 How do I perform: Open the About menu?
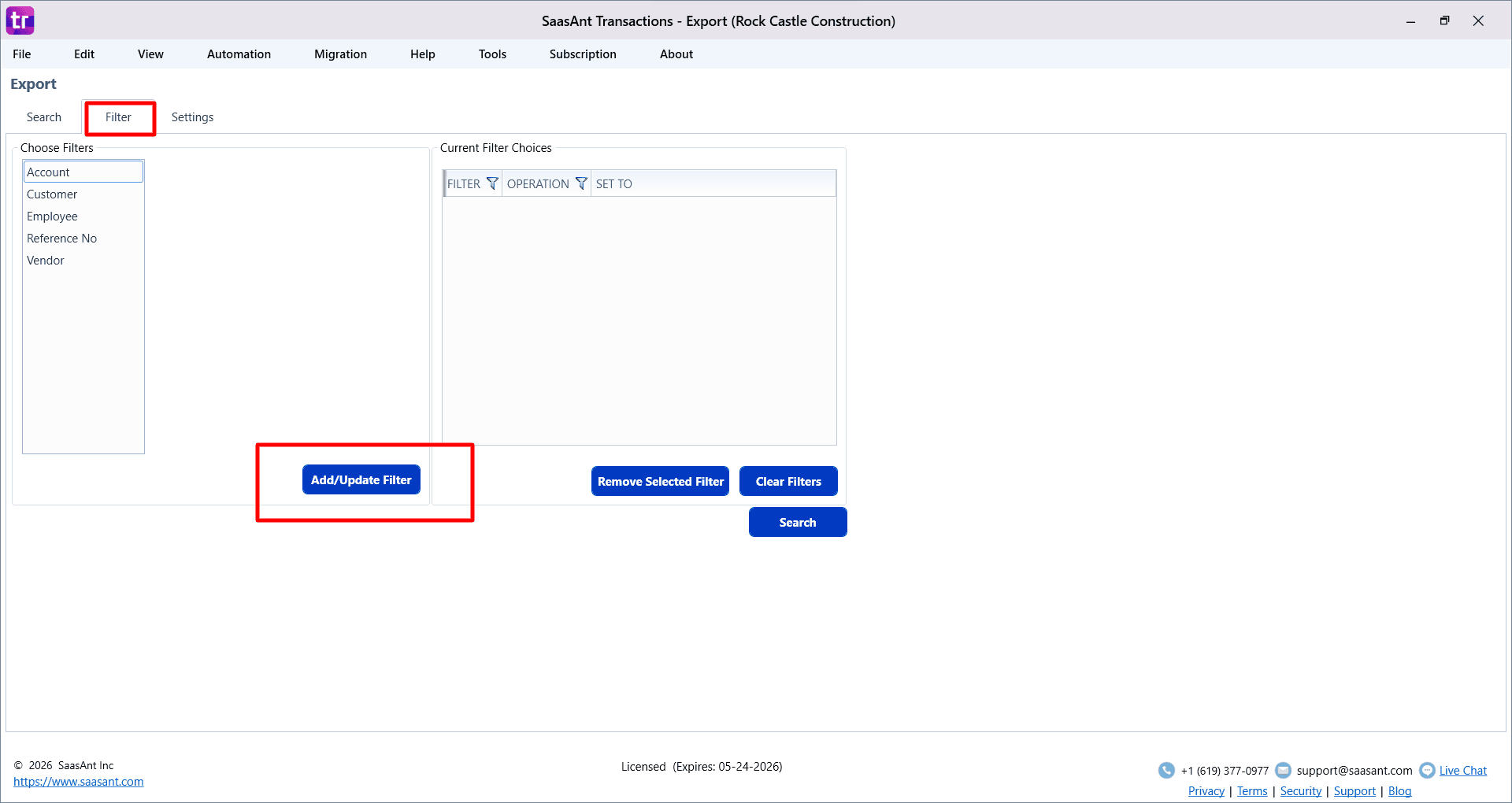676,54
